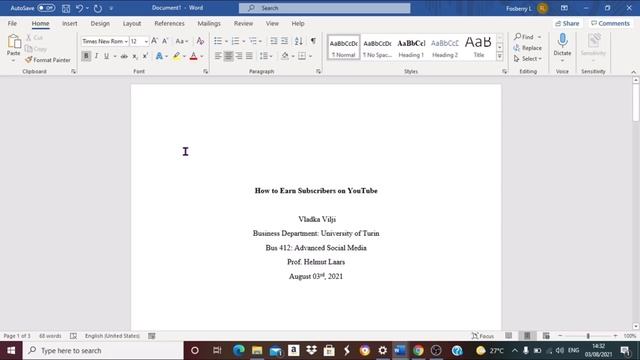Decrease paragraph indent
Screen dimensions: 640x360
pos(273,41)
